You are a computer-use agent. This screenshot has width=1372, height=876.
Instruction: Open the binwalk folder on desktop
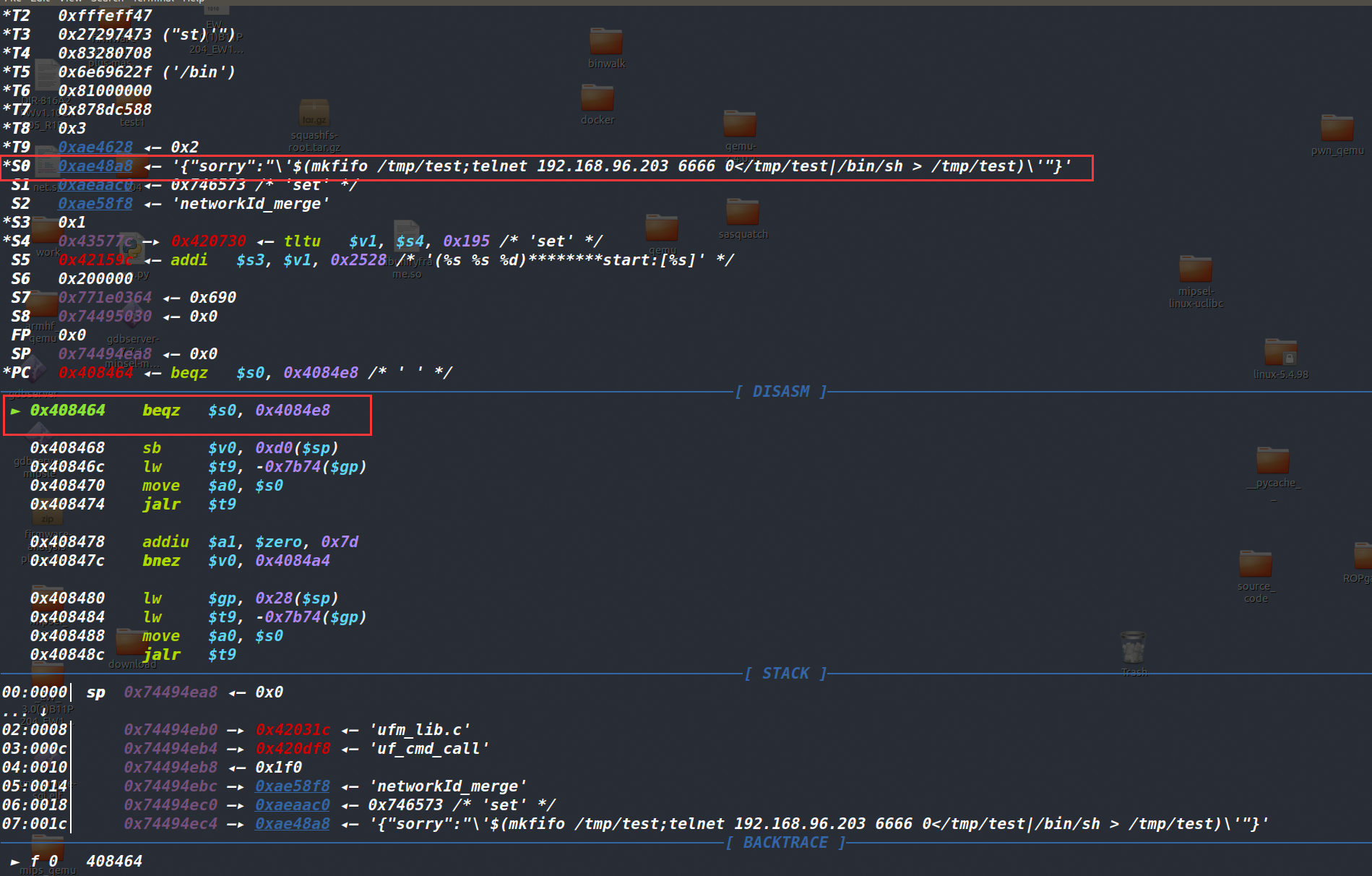(x=606, y=48)
